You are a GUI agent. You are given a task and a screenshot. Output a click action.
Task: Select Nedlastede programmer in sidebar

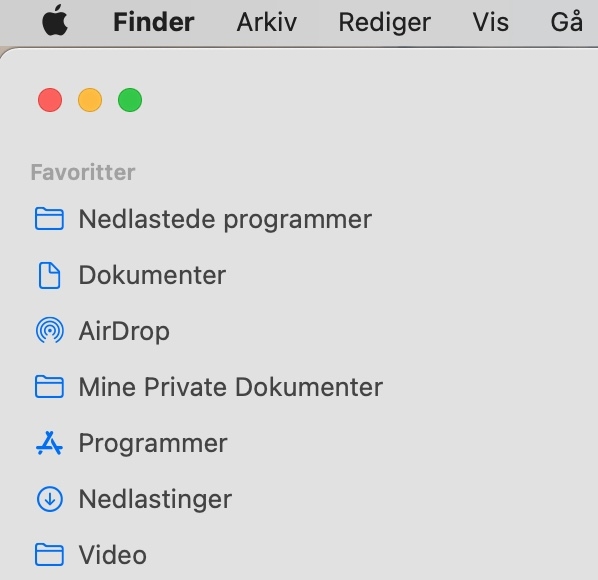pos(225,220)
